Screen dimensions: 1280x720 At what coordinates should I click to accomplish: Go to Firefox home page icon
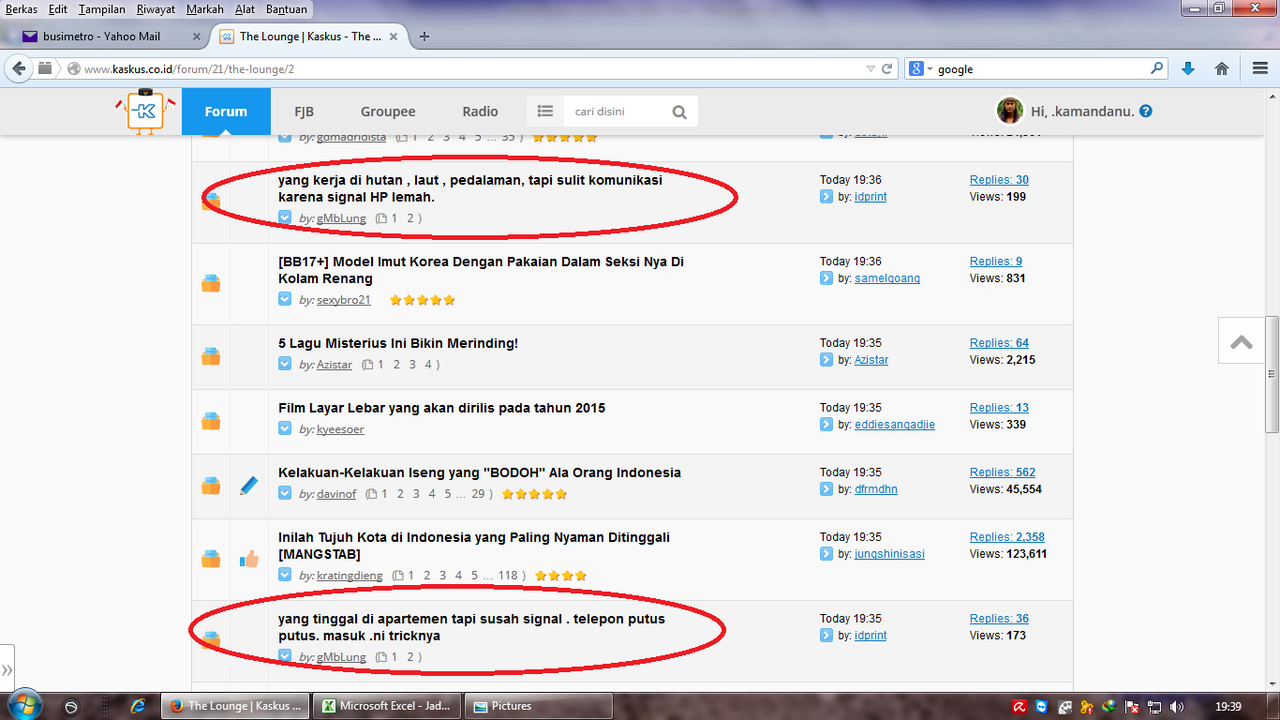coord(1221,69)
